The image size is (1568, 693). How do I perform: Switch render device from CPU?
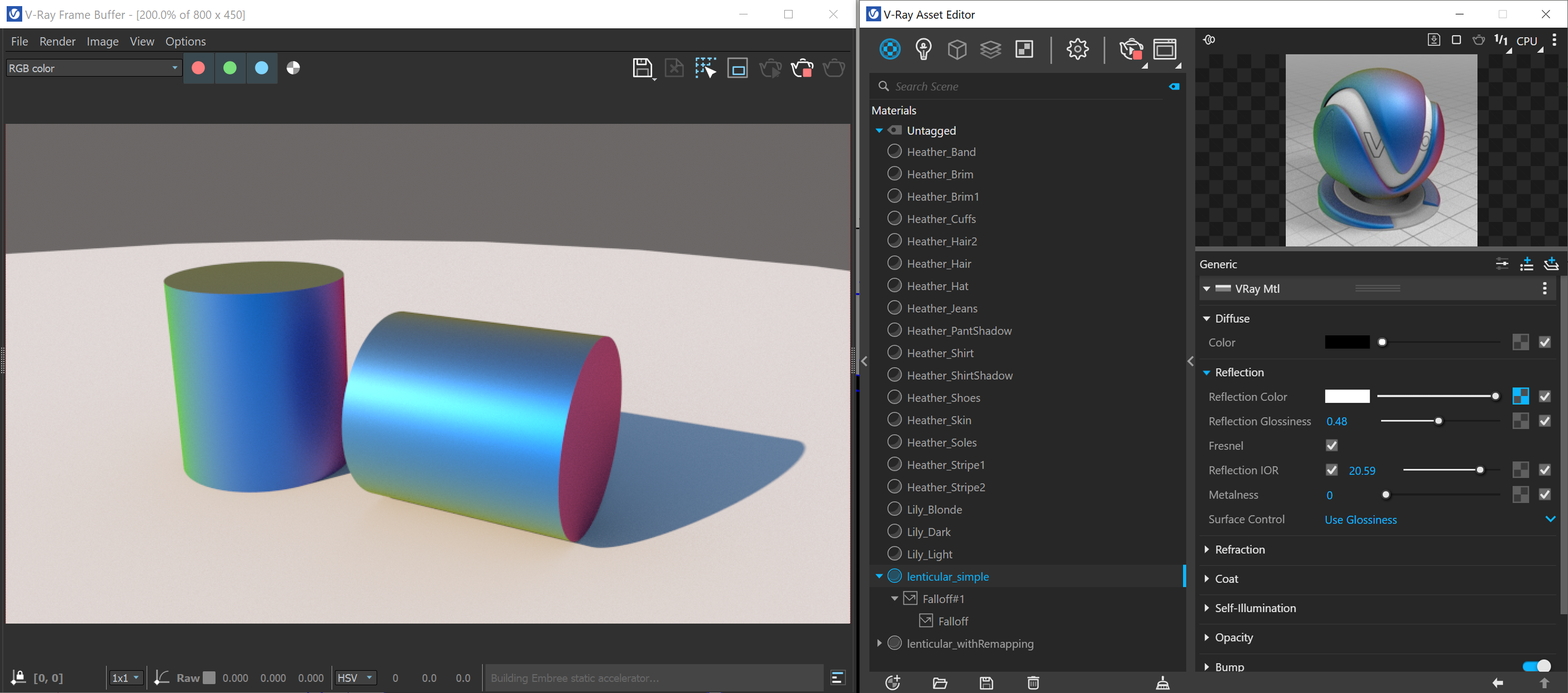click(x=1528, y=42)
